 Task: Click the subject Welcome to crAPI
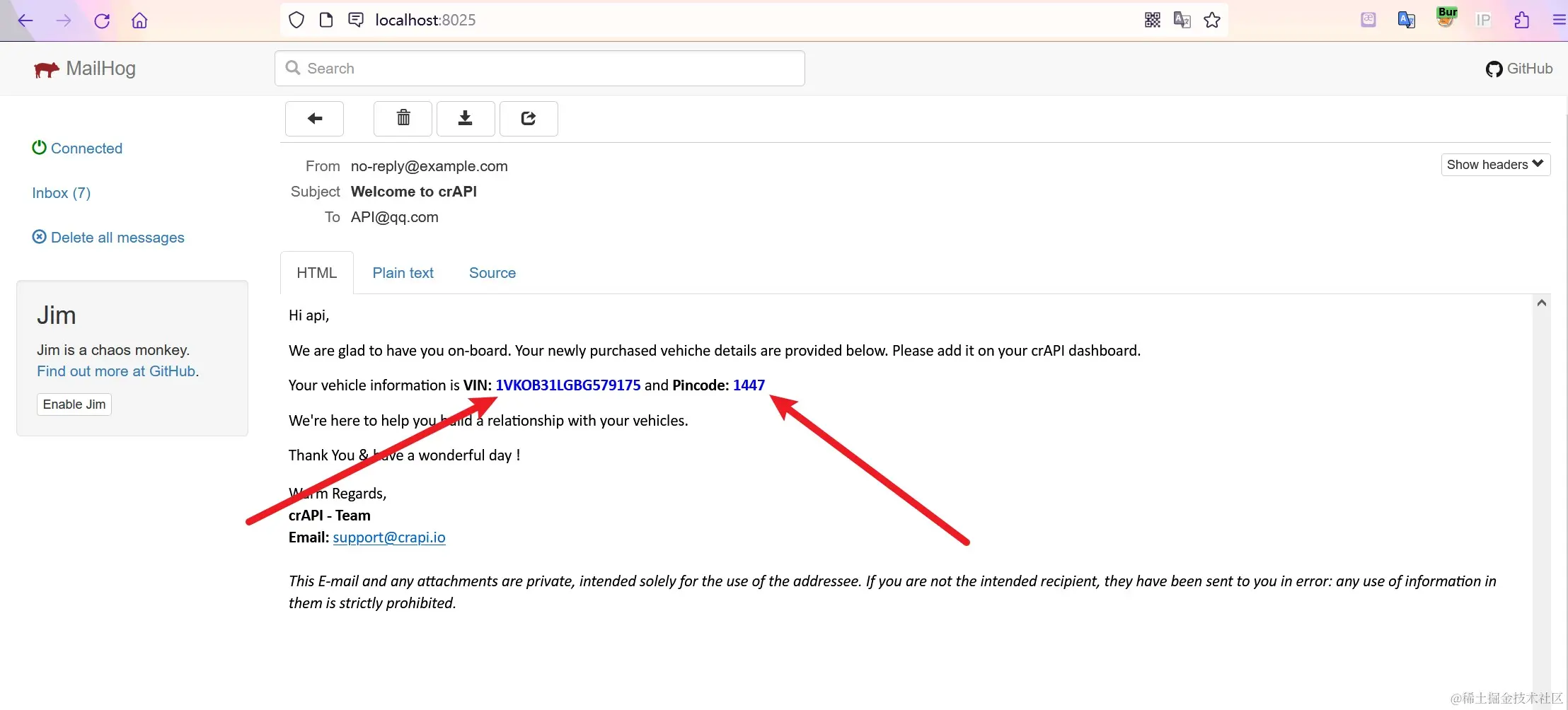414,192
